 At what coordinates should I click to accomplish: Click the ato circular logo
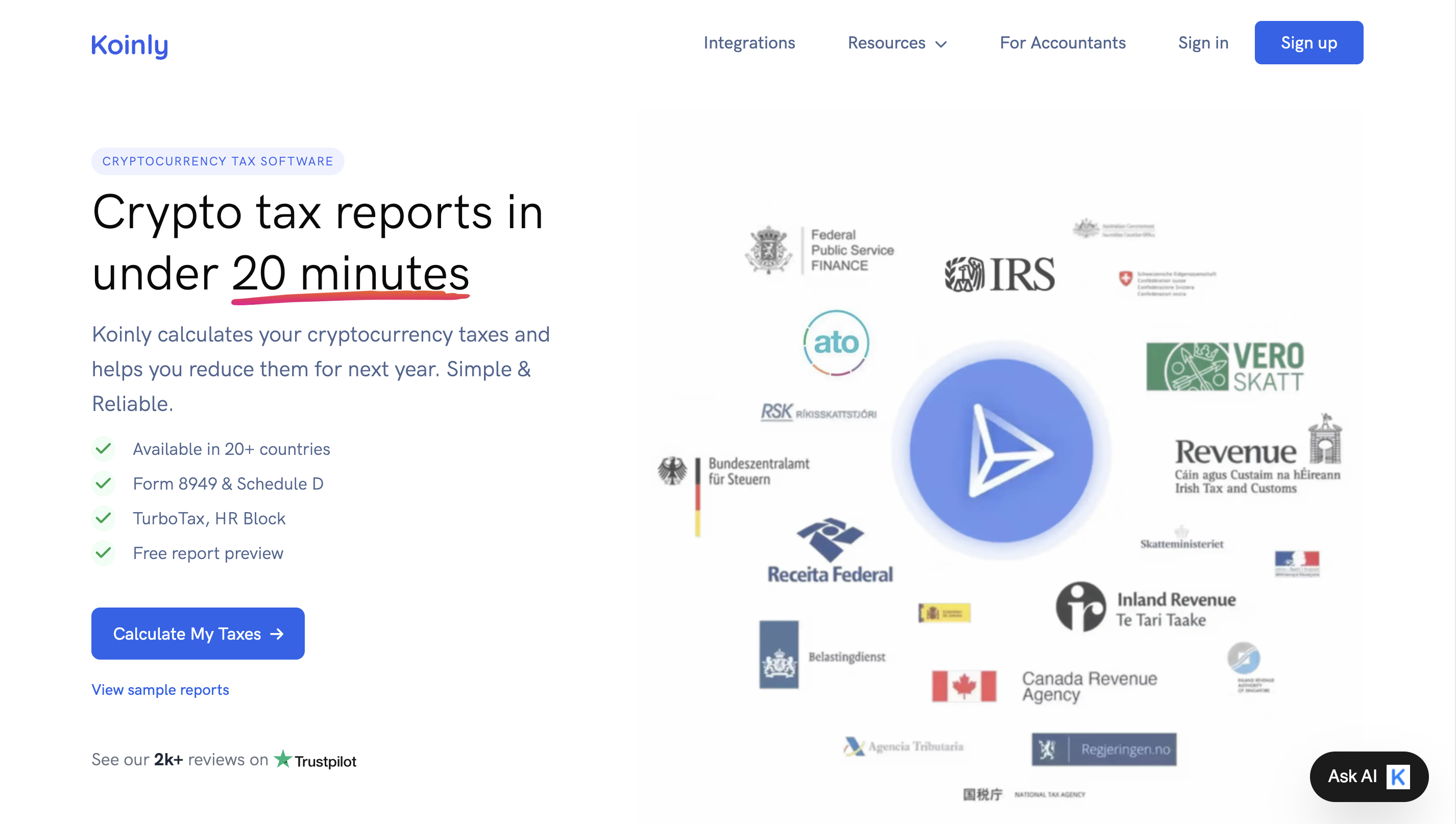[x=836, y=343]
